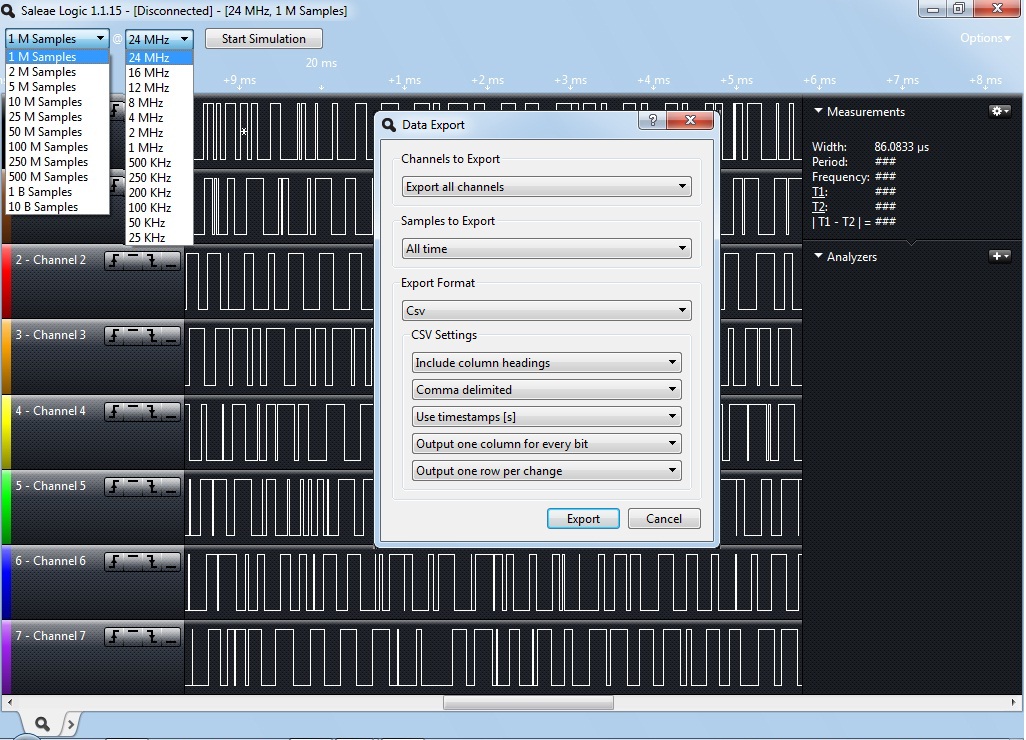Screen dimensions: 1026x740
Task: Set high level trigger on Channel 5
Action: point(133,487)
